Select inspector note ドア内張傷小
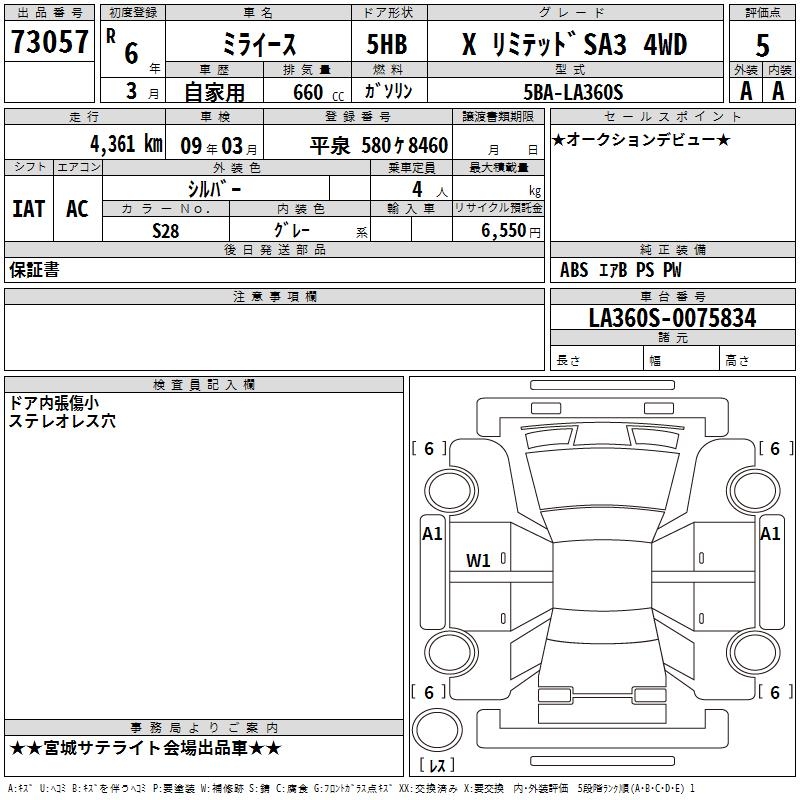This screenshot has height=800, width=800. pyautogui.click(x=54, y=403)
